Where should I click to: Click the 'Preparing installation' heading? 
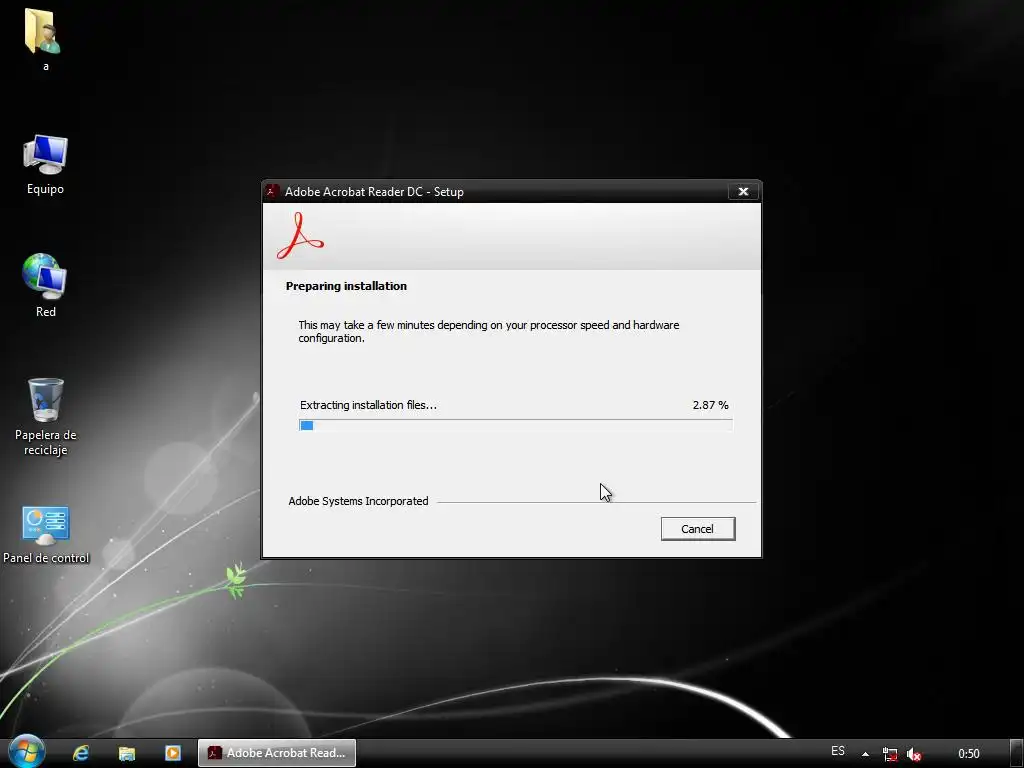click(x=346, y=286)
